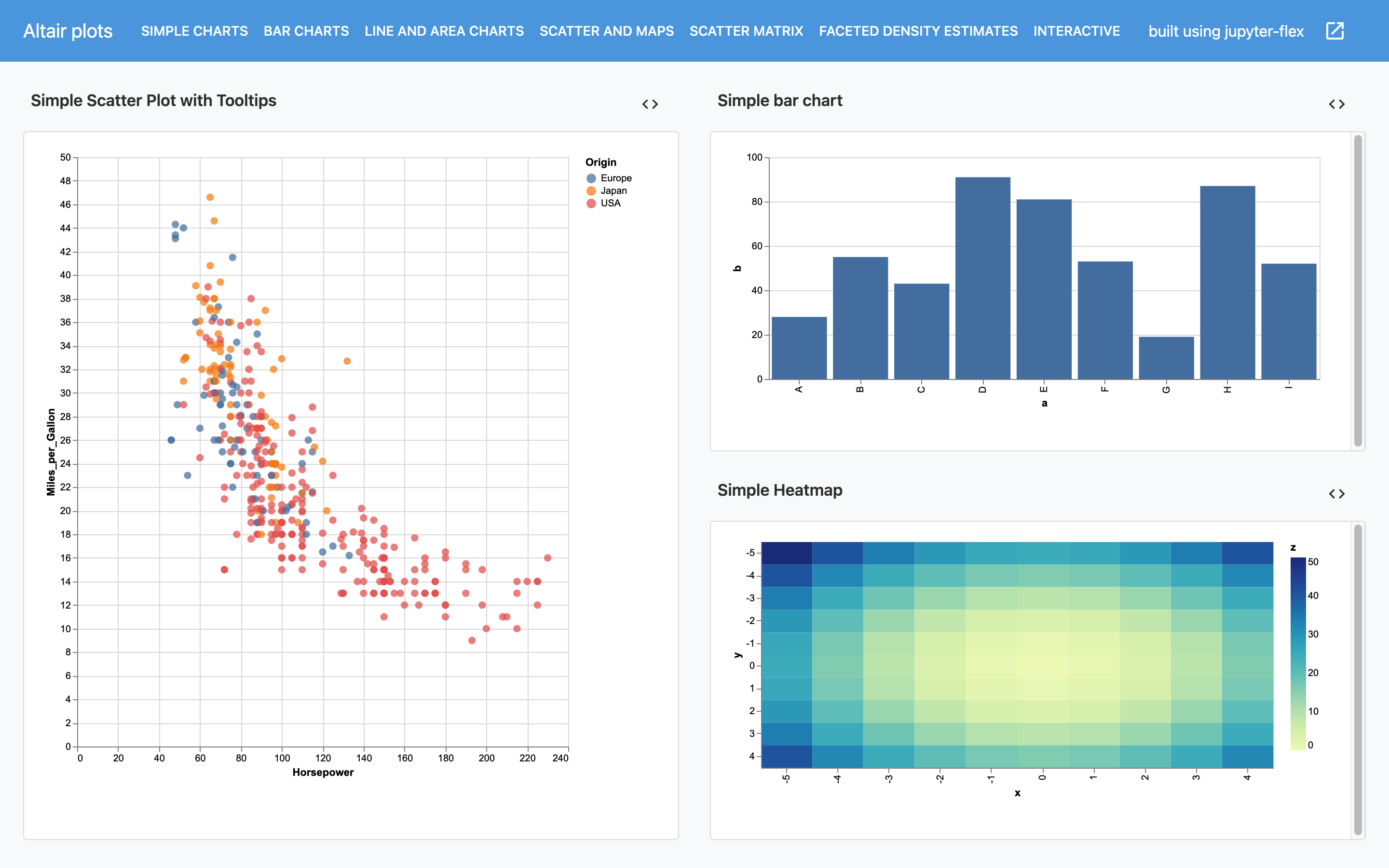Click bar F in the bar chart
The width and height of the screenshot is (1389, 868).
coord(1105,320)
